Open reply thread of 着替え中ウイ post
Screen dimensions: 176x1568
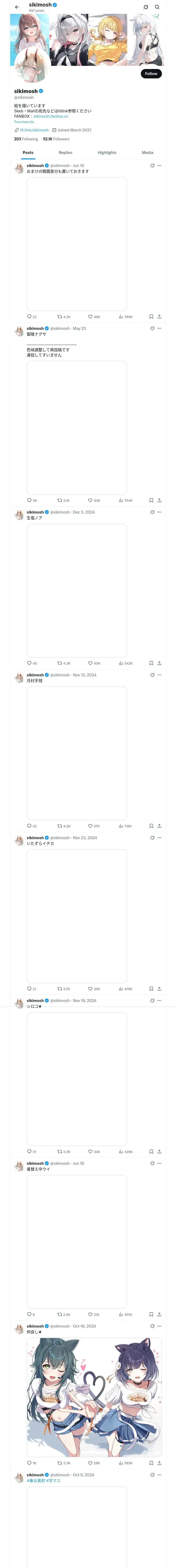click(x=29, y=1314)
